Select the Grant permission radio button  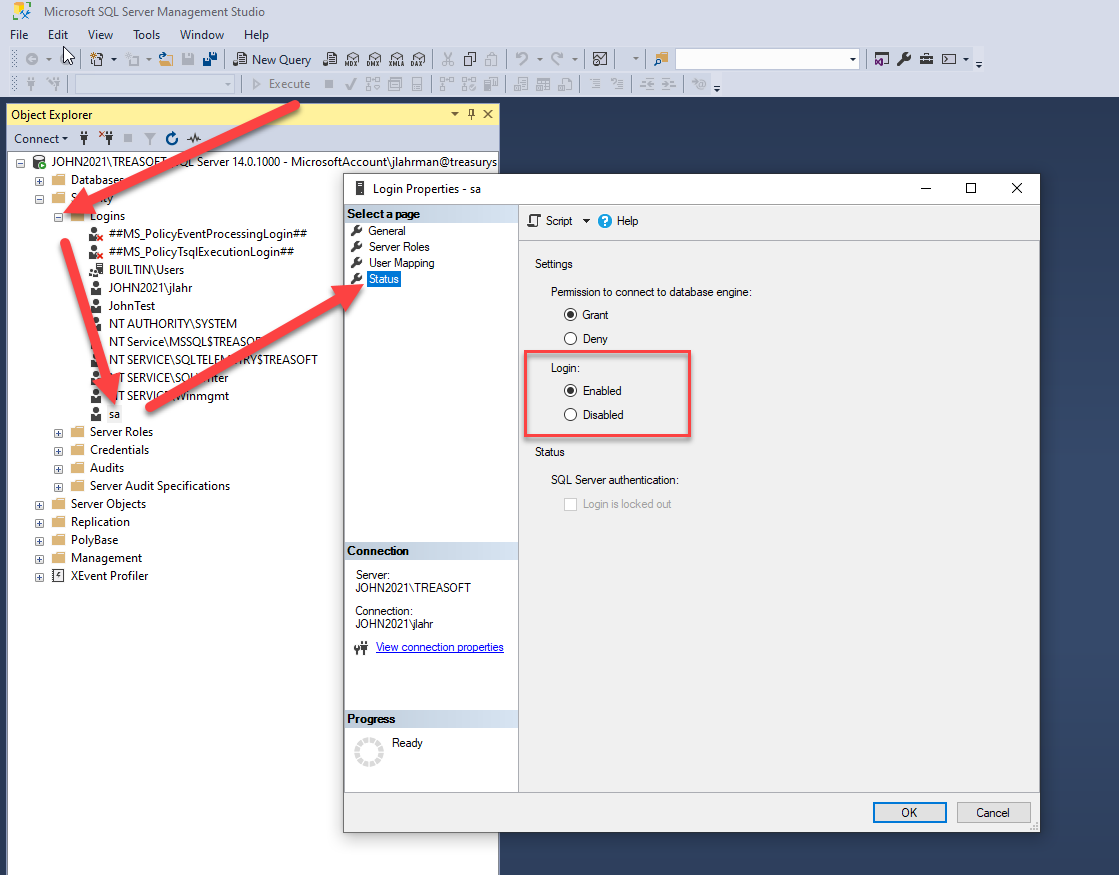click(570, 315)
